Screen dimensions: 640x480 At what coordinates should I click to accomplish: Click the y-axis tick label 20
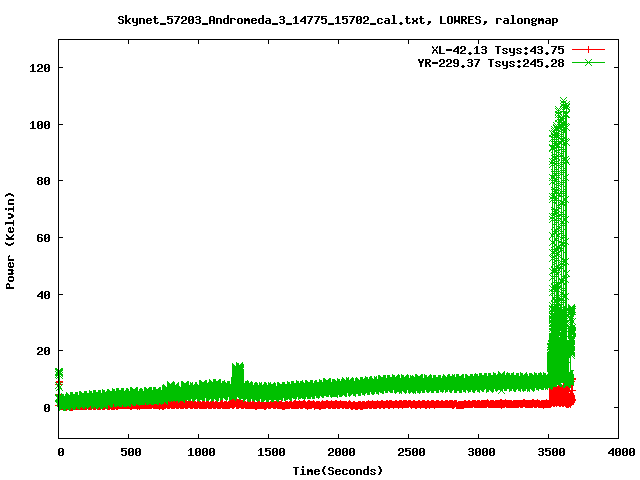pos(43,351)
